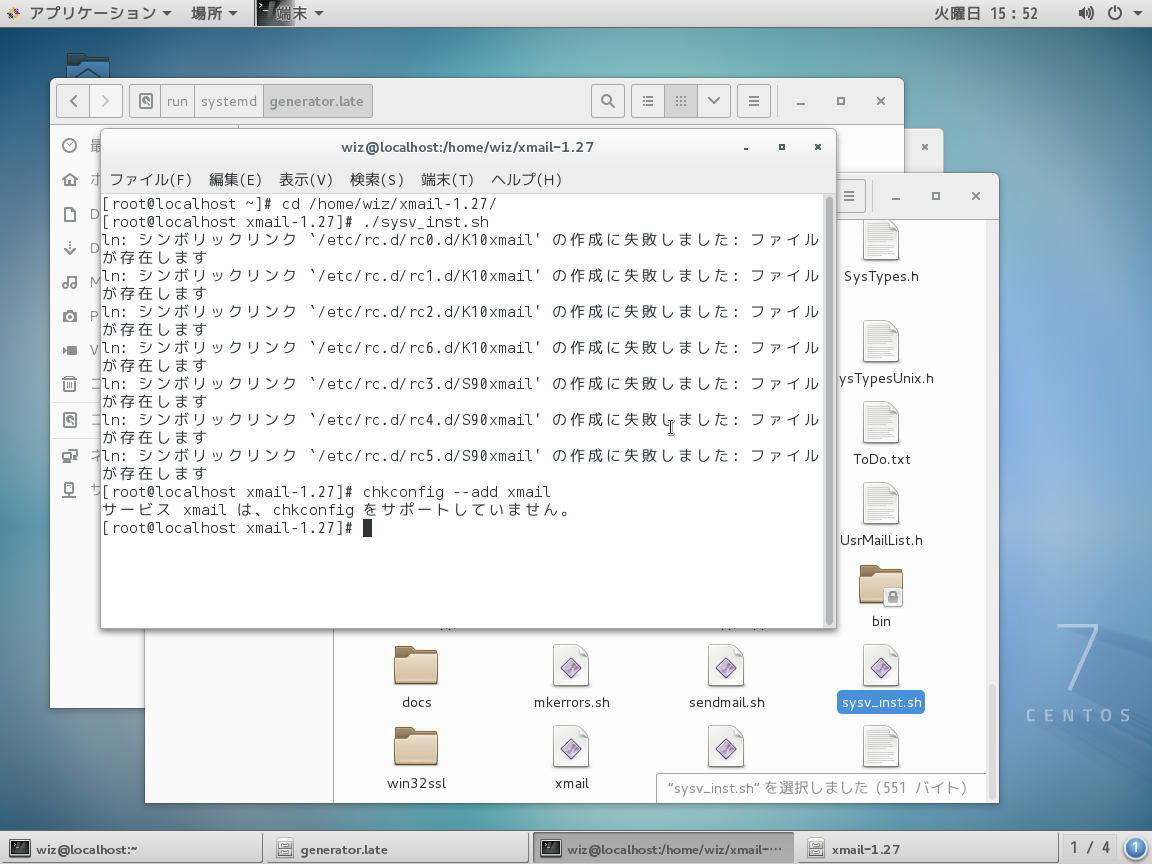Click the run path segment
This screenshot has height=864, width=1152.
177,101
